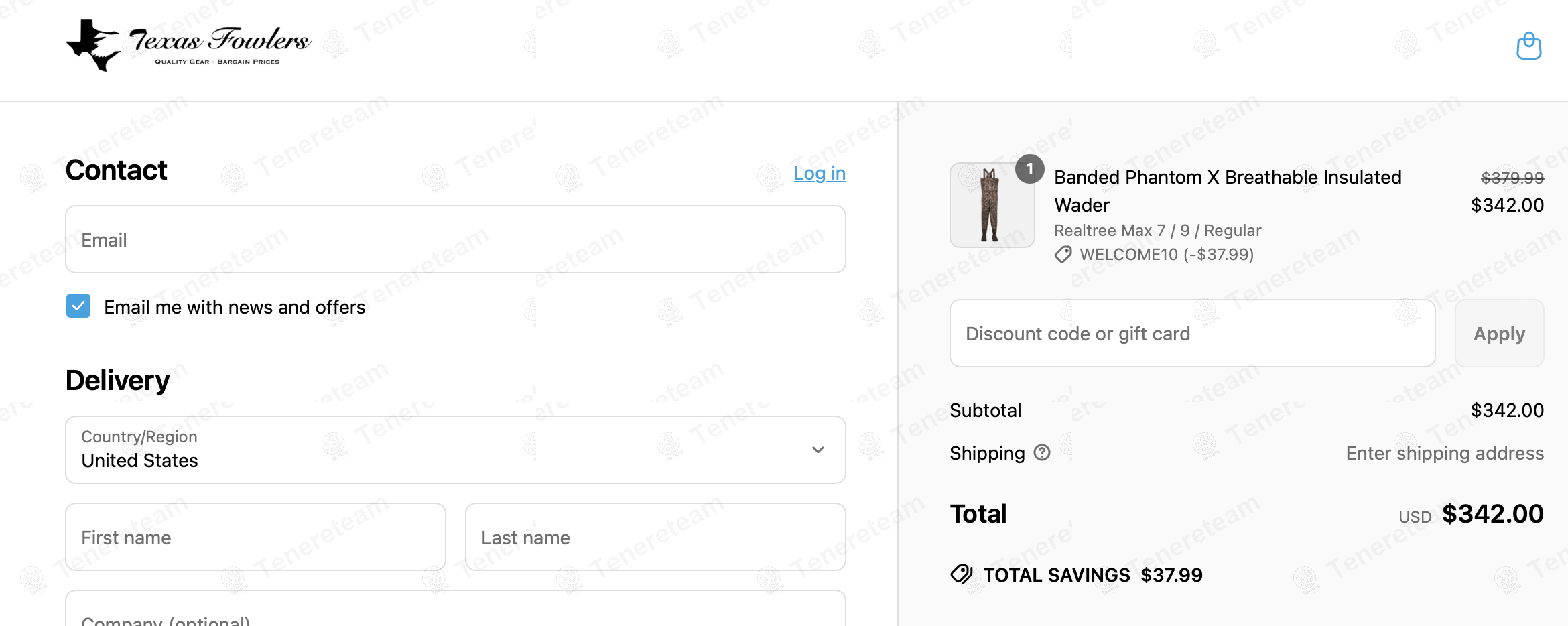Focus the Discount code or gift card field

click(x=1192, y=334)
